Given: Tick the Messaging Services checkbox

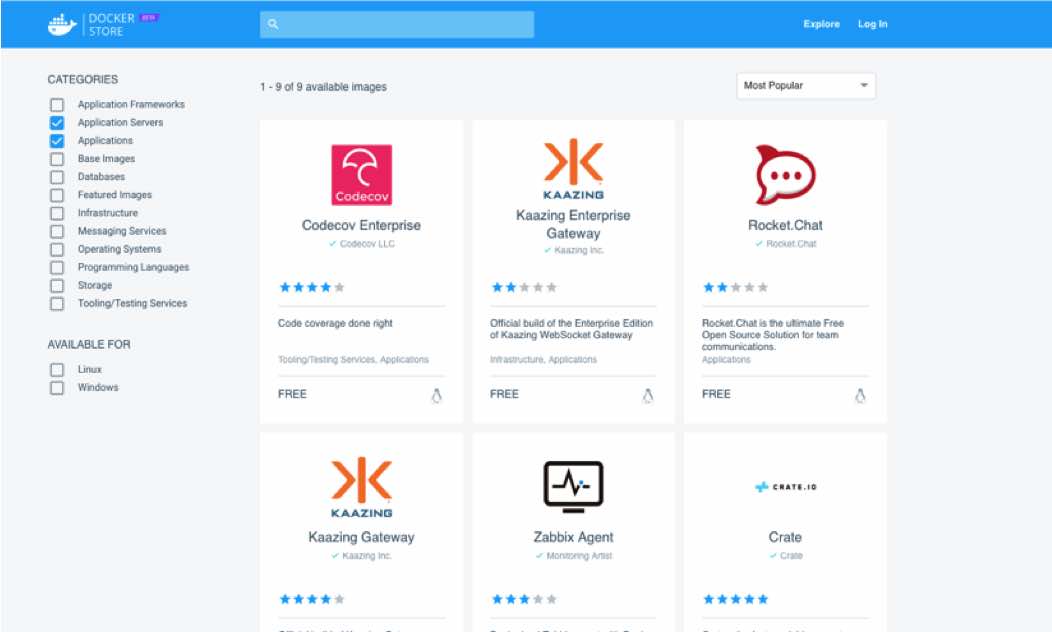Looking at the screenshot, I should click(x=57, y=231).
